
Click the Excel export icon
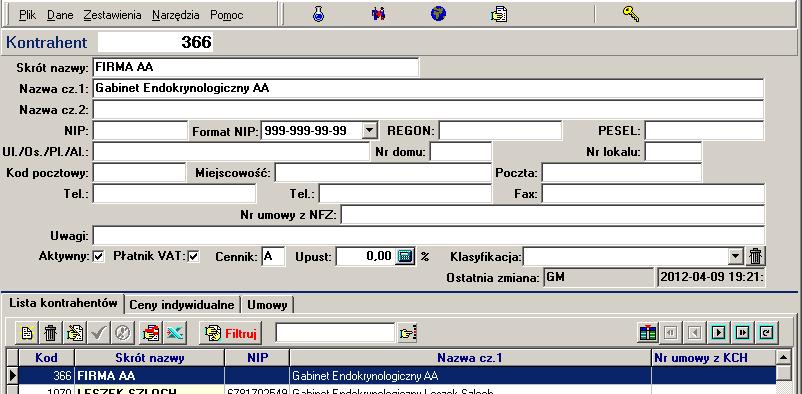point(175,333)
